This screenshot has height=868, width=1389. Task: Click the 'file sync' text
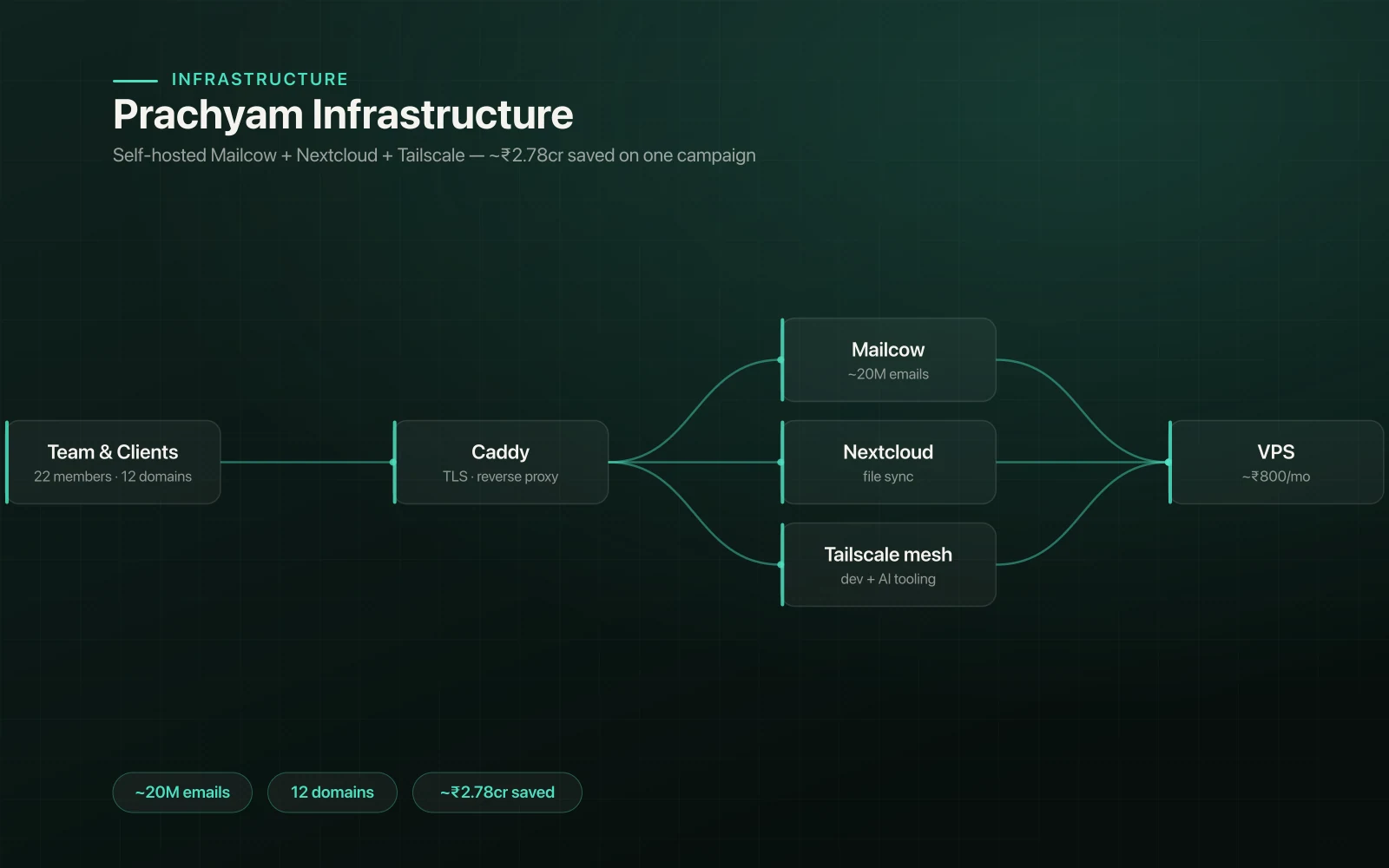888,477
